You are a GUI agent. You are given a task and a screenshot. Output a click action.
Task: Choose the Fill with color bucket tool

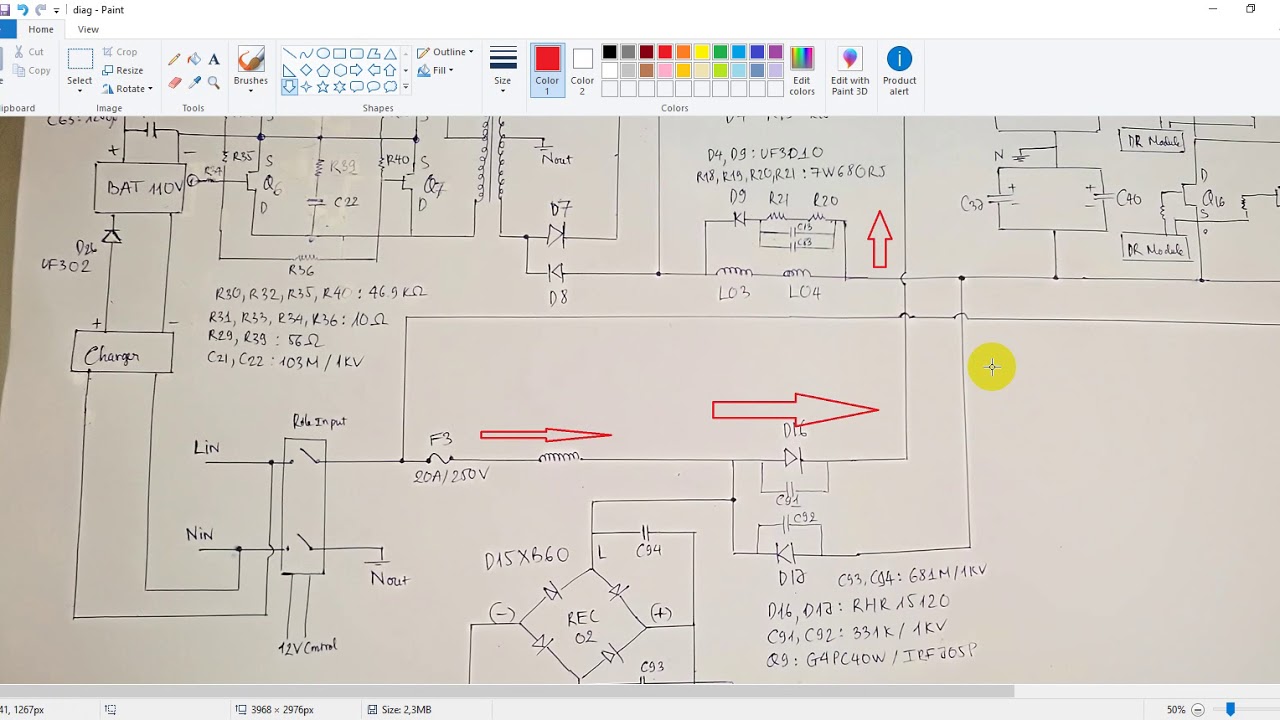click(194, 60)
